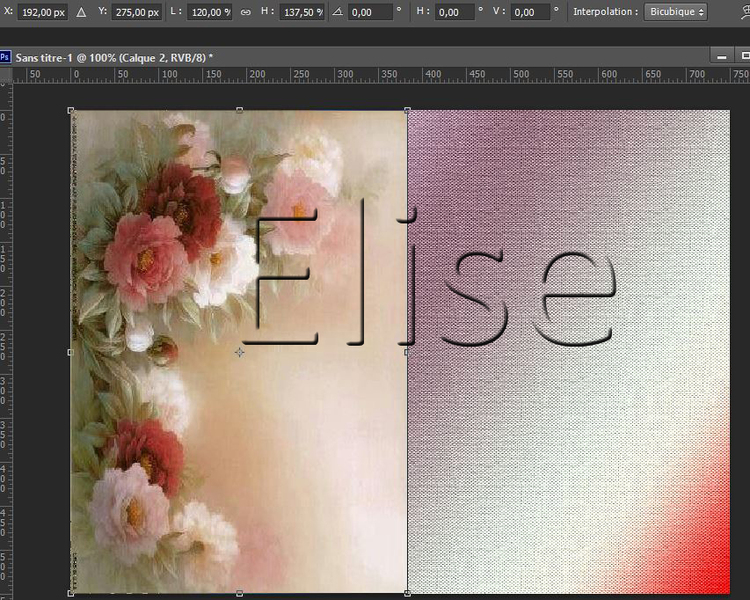Click the Y position field
The width and height of the screenshot is (750, 600).
(x=136, y=13)
